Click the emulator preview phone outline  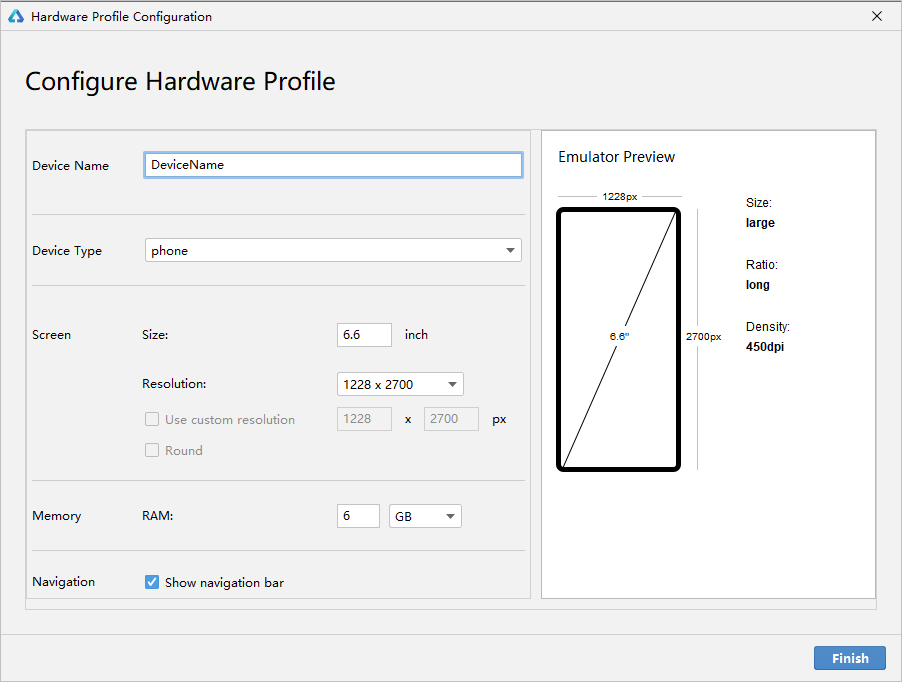coord(618,339)
